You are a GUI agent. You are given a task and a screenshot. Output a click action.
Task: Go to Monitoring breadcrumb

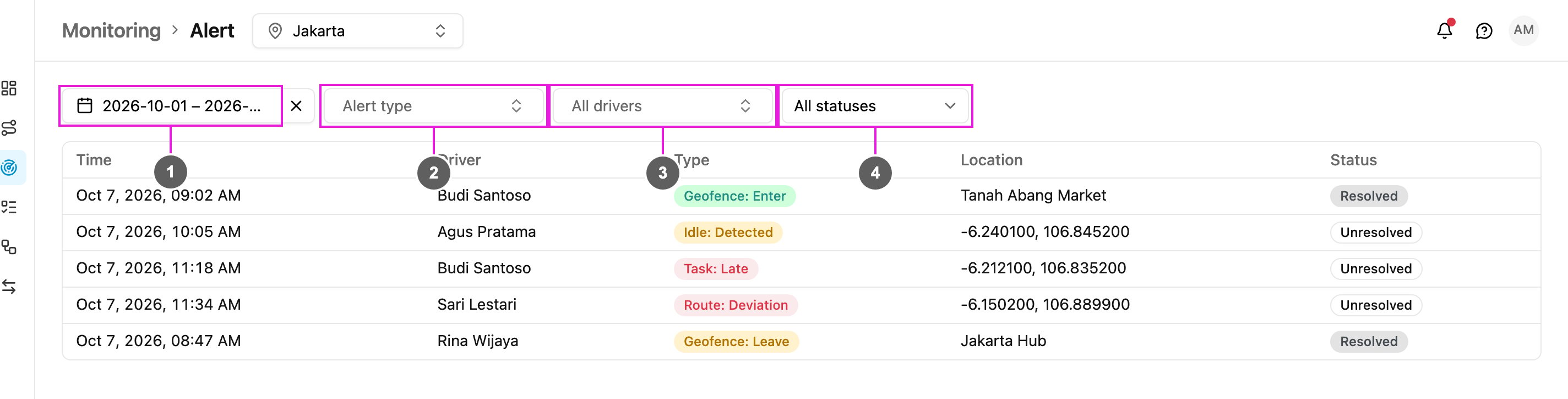[x=111, y=30]
